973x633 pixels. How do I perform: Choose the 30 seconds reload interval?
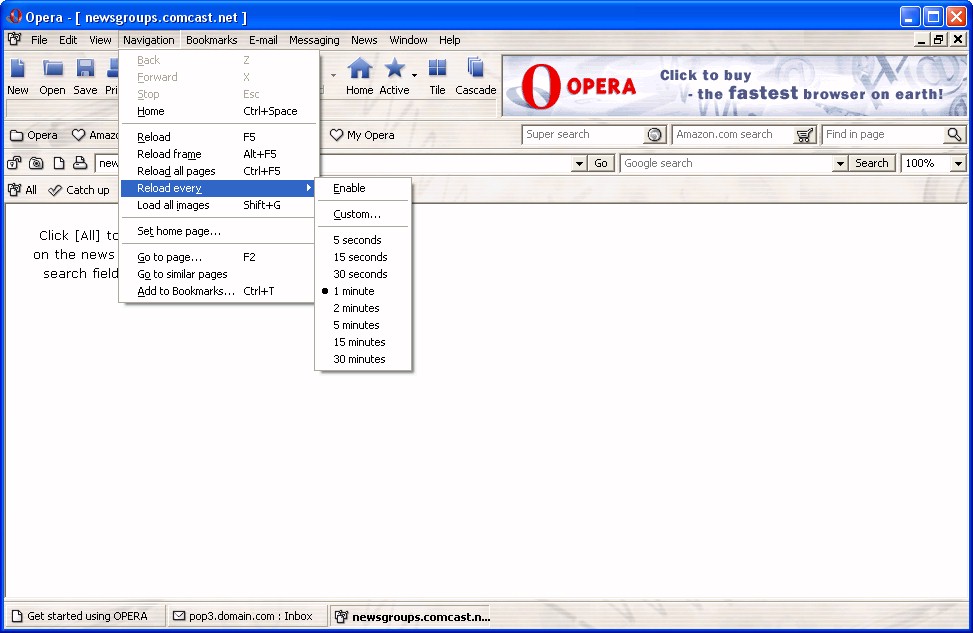click(360, 274)
